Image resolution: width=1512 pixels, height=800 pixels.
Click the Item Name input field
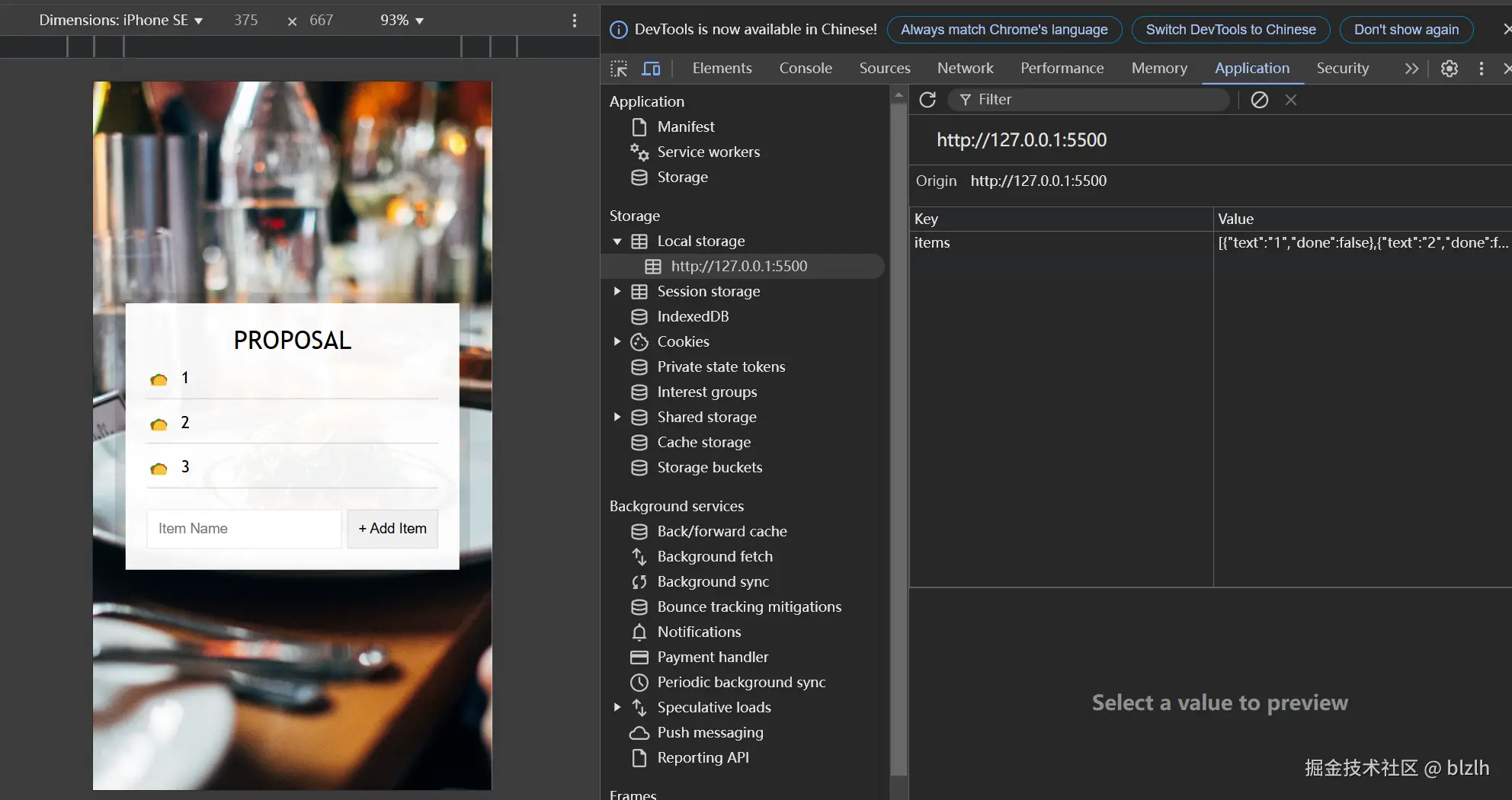tap(244, 529)
